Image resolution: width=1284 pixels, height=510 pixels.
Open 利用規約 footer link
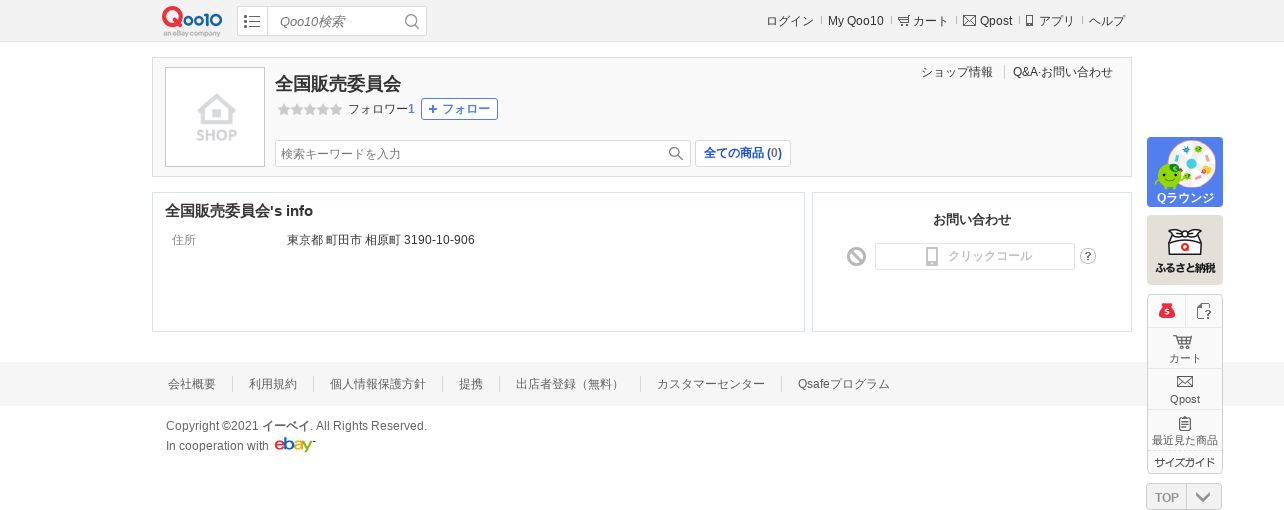[273, 384]
